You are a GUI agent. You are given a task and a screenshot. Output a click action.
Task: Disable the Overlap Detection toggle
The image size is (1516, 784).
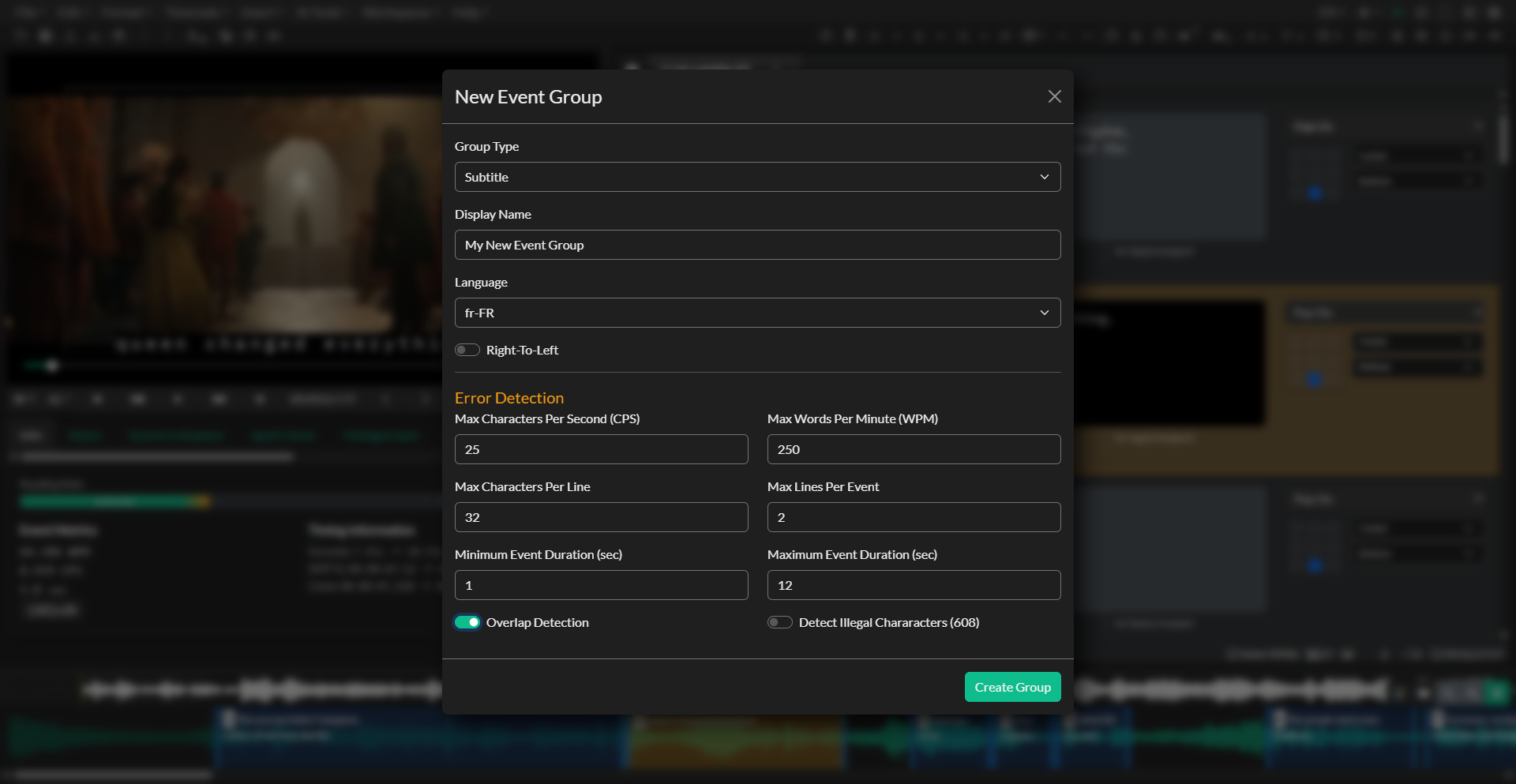point(467,622)
